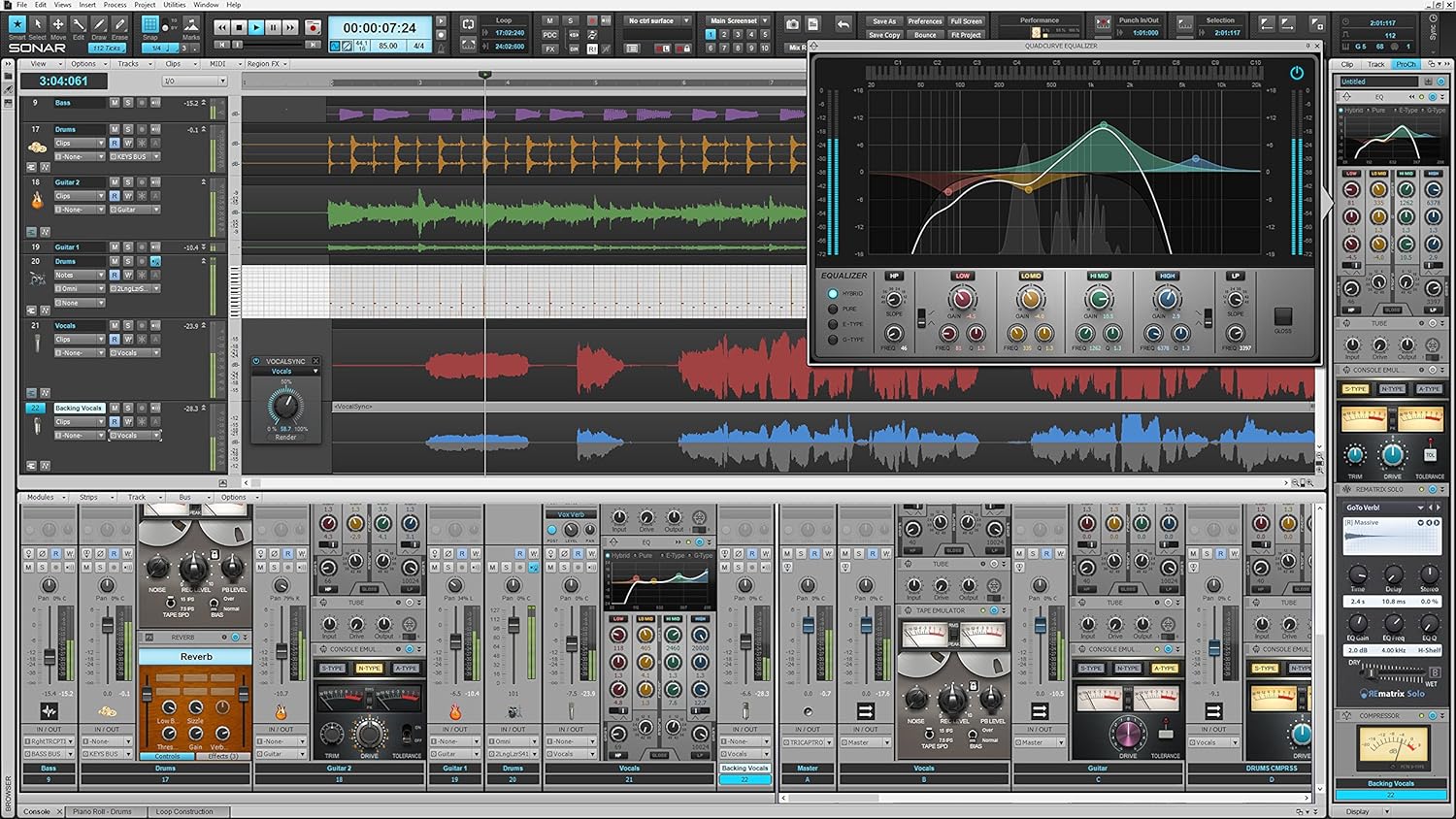
Task: Click the record button in transport controls
Action: [x=313, y=26]
